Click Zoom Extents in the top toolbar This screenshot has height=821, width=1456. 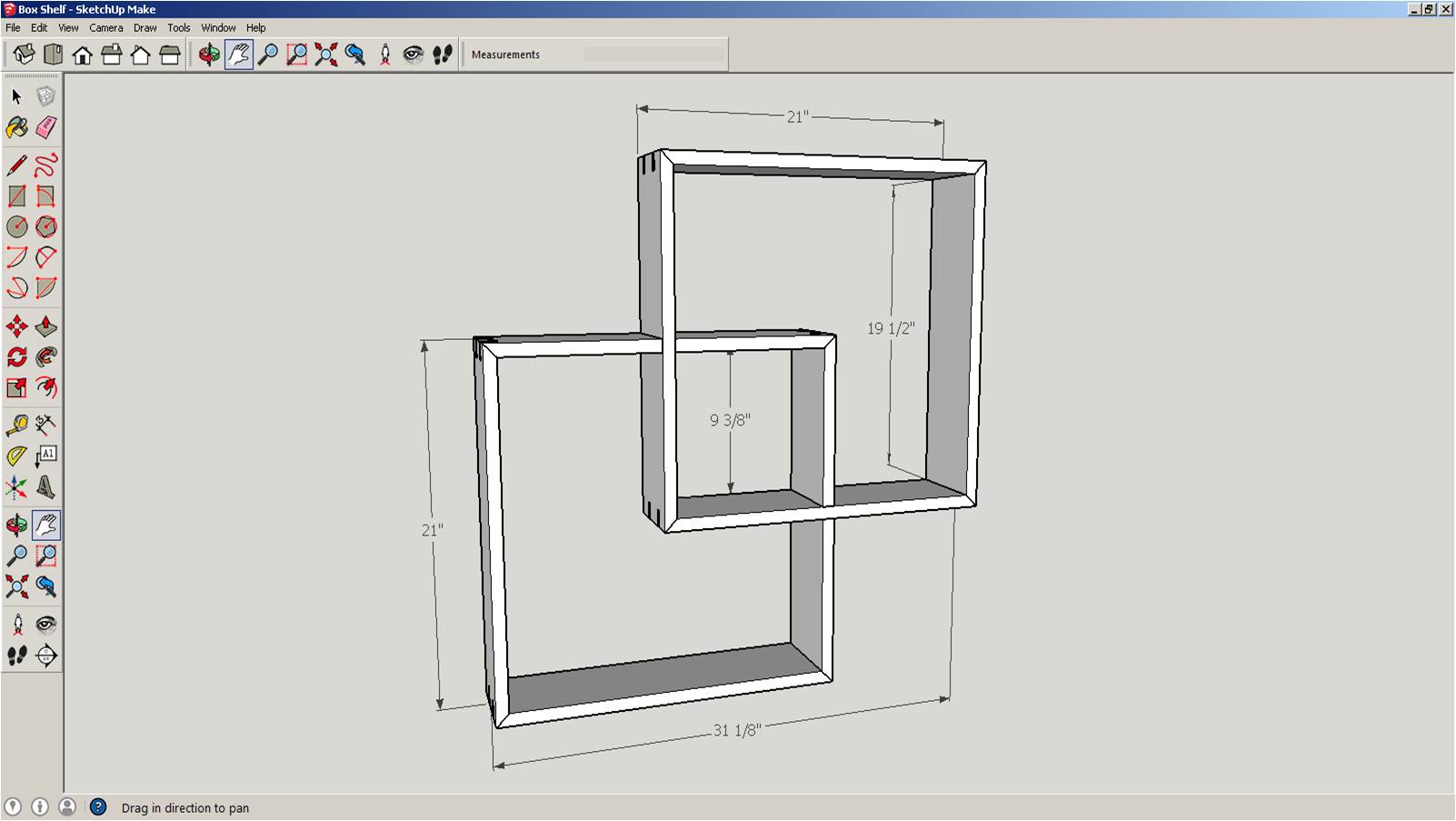pos(326,55)
